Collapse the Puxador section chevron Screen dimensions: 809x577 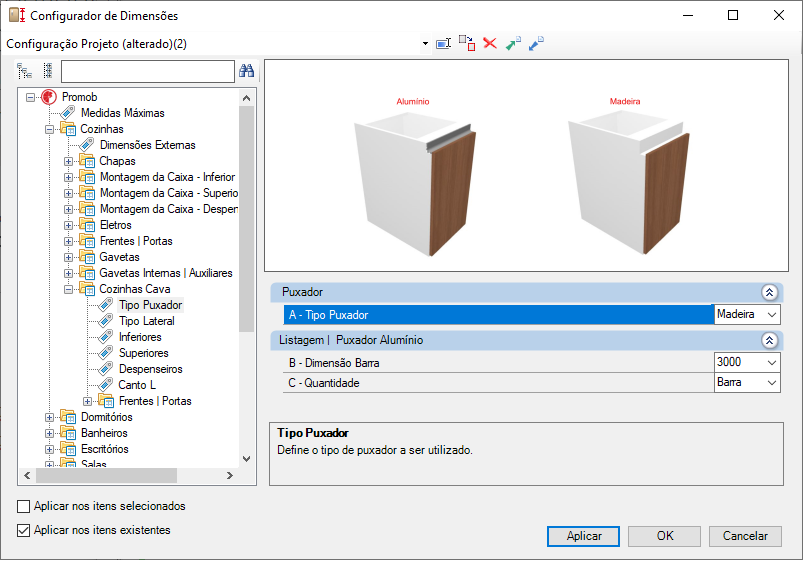click(769, 293)
